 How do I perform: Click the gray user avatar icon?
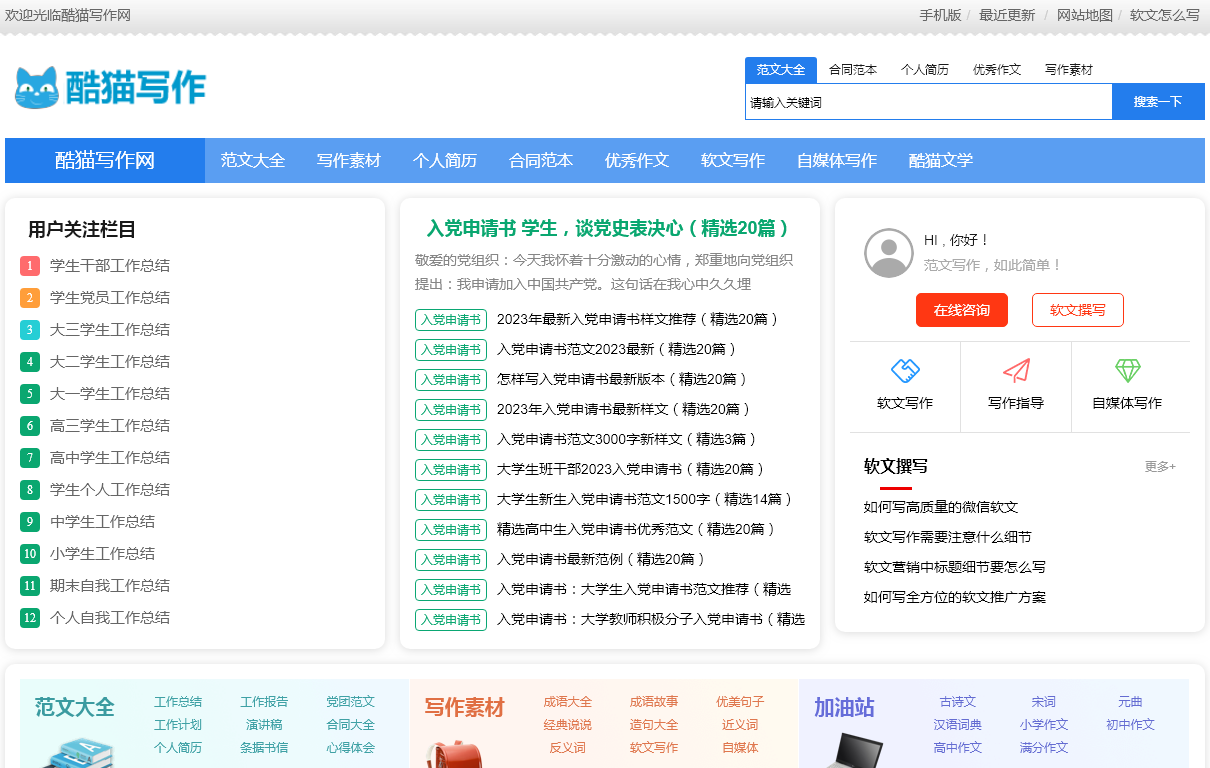(888, 253)
